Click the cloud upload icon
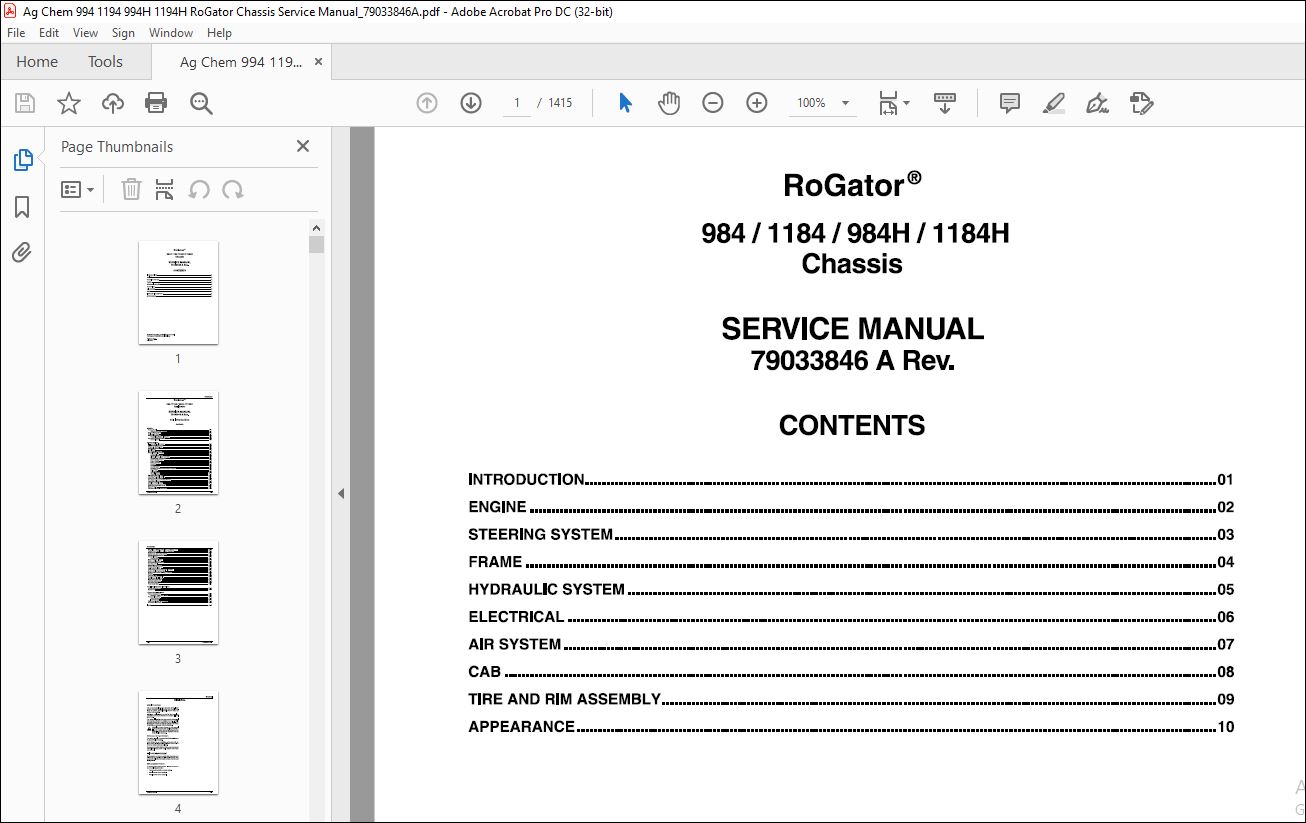 coord(113,103)
